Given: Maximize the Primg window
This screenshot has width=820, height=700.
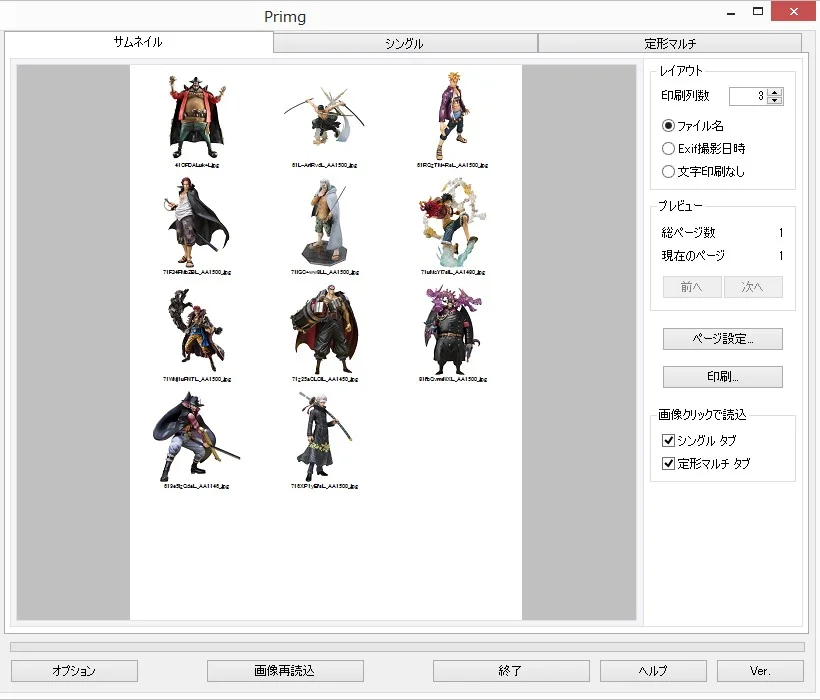Looking at the screenshot, I should (x=758, y=12).
